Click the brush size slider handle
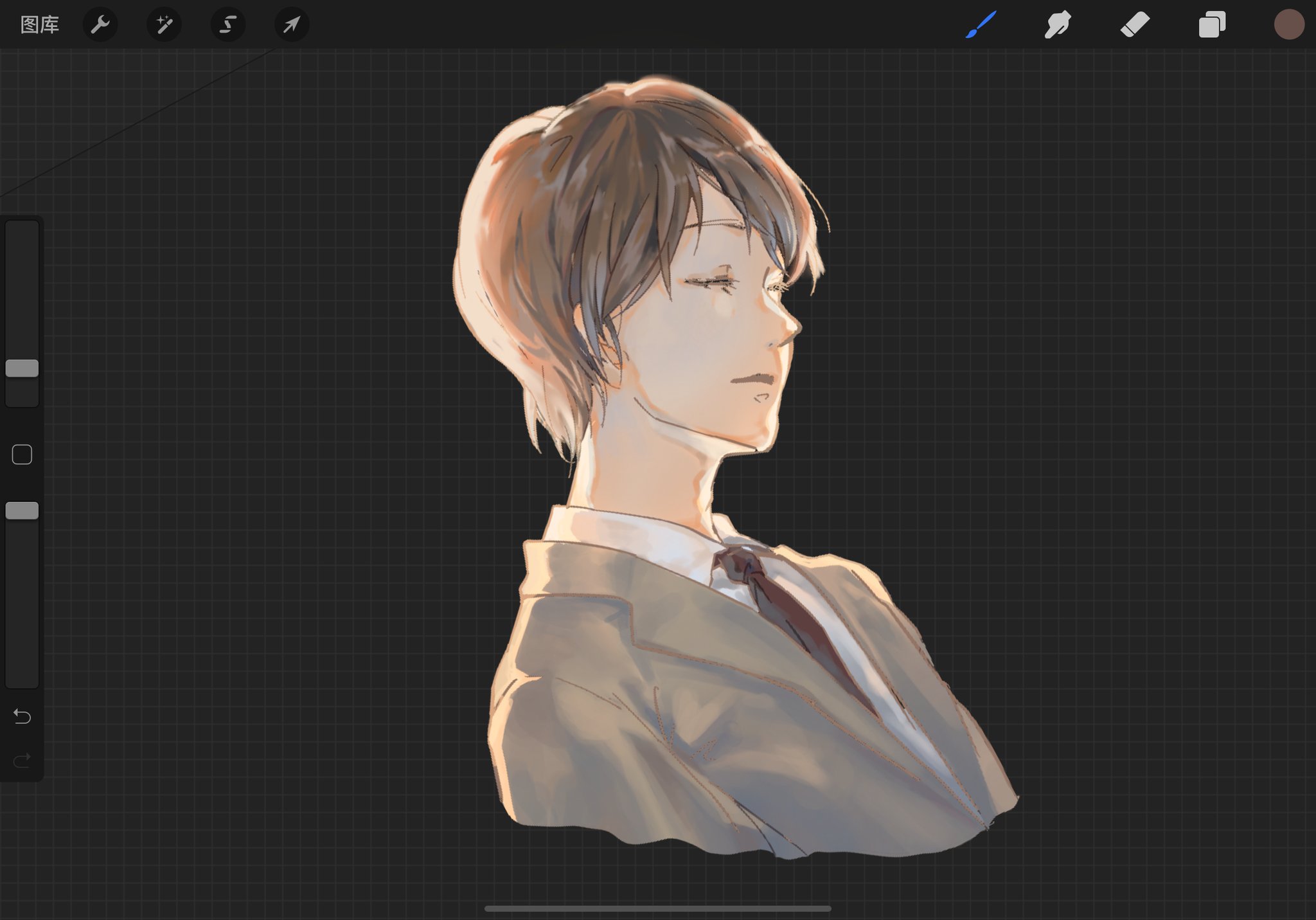Screen dimensions: 1316x920 point(22,368)
